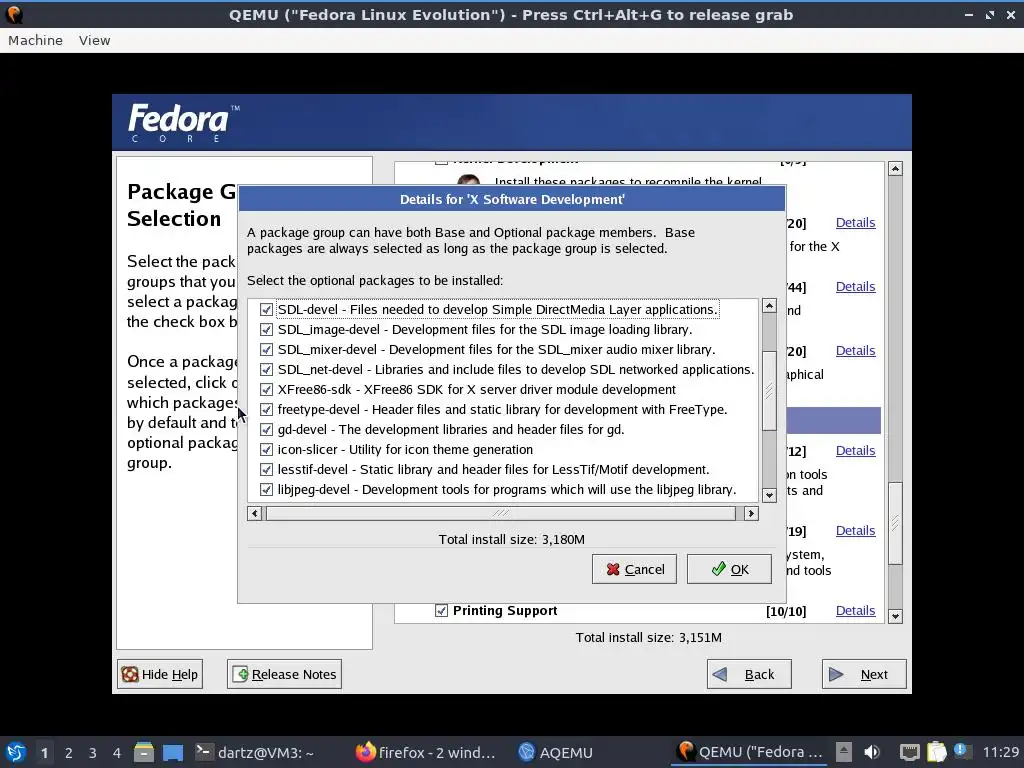The image size is (1024, 768).
Task: Click the clipboard tray icon
Action: tap(936, 752)
